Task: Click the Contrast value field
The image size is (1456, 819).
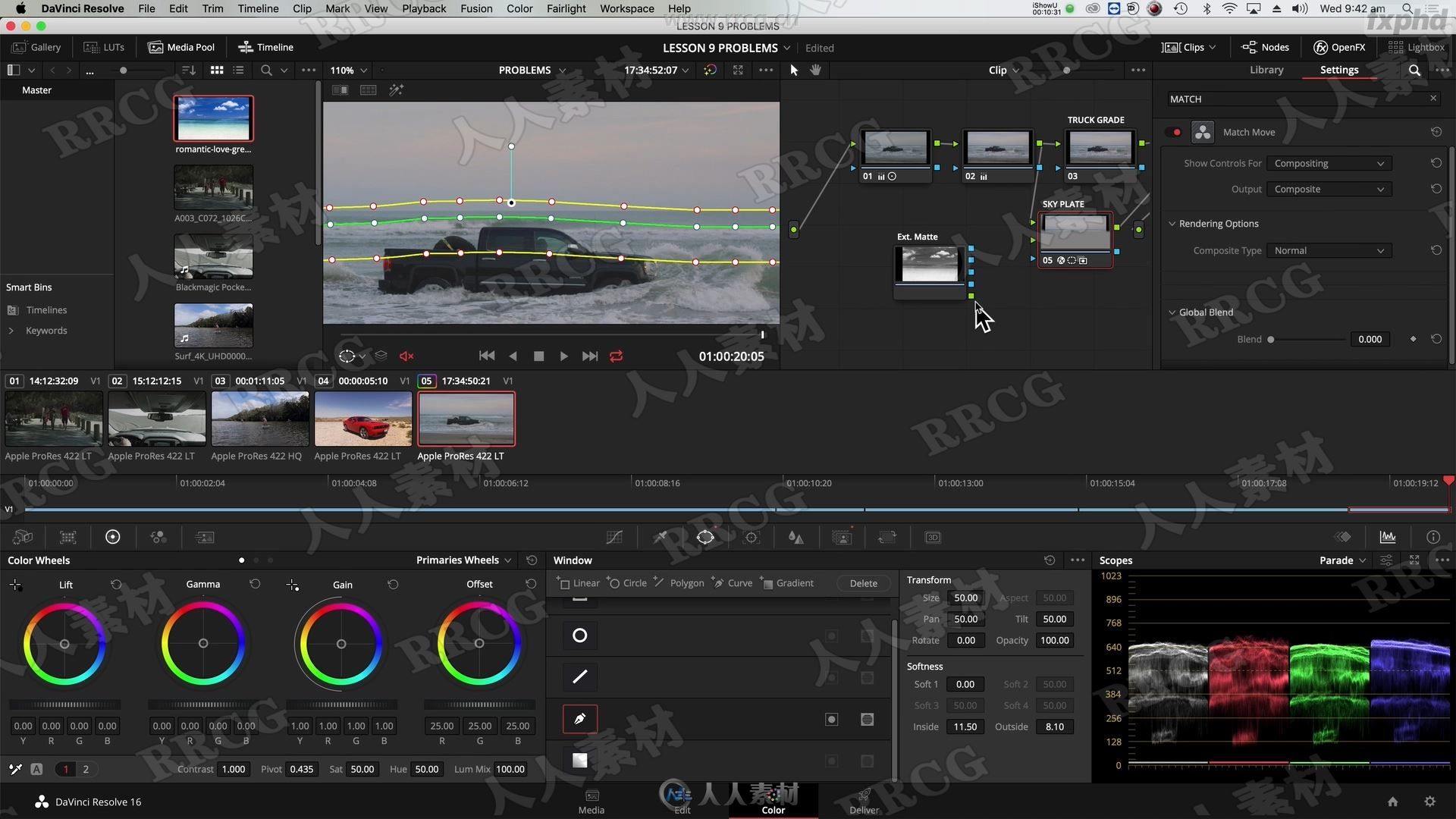Action: pos(234,770)
